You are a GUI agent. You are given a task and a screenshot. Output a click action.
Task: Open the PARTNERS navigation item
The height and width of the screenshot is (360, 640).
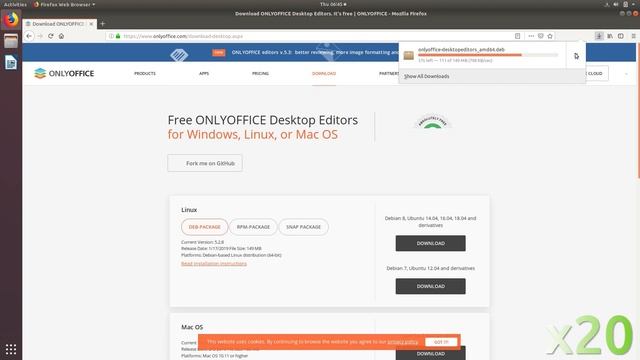pos(389,73)
